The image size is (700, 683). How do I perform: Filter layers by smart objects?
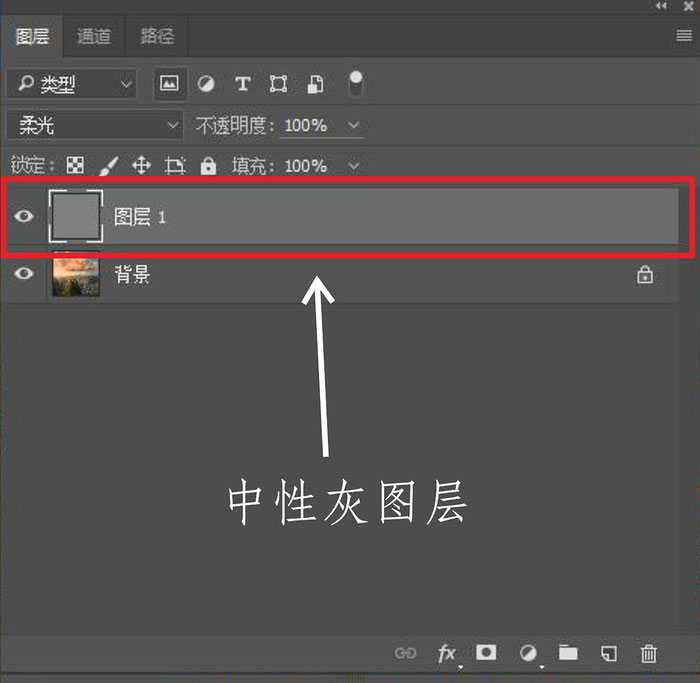pyautogui.click(x=315, y=84)
